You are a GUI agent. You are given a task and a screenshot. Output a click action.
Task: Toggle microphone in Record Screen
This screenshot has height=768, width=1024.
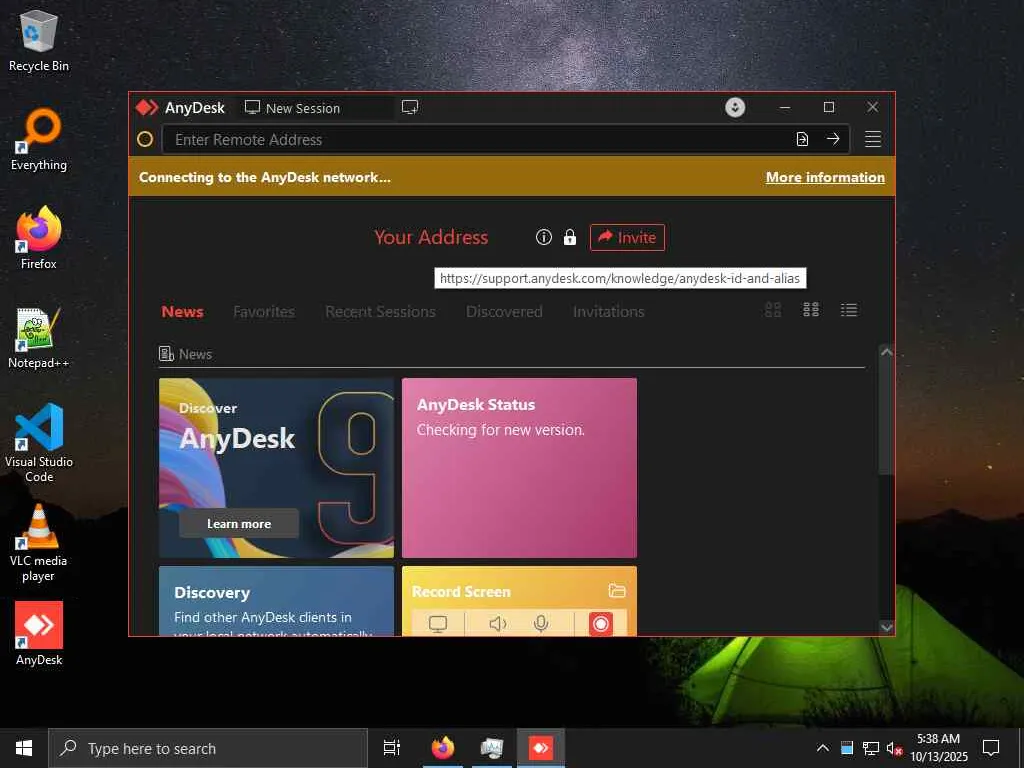tap(541, 624)
